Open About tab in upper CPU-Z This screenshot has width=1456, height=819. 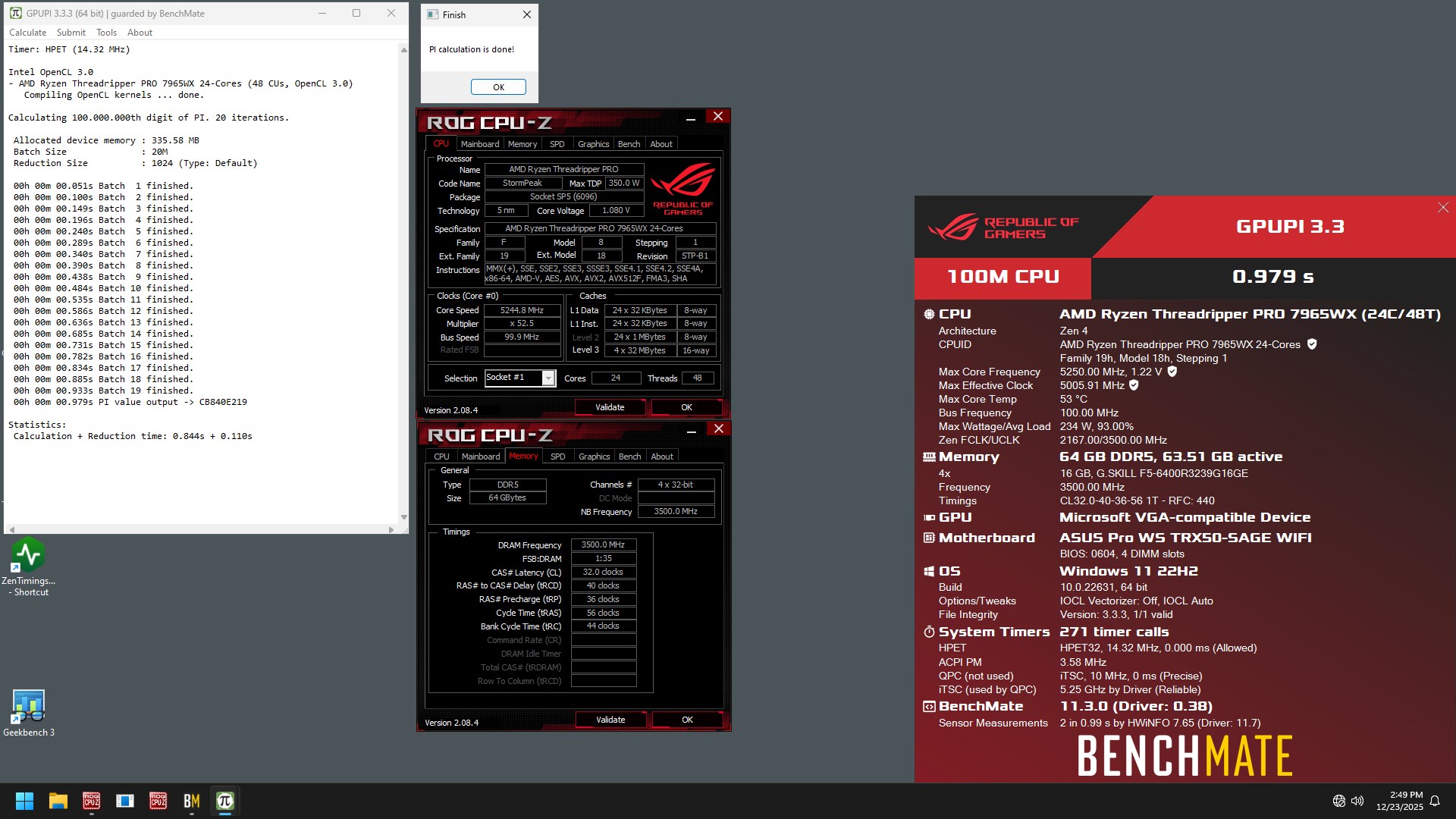[661, 144]
